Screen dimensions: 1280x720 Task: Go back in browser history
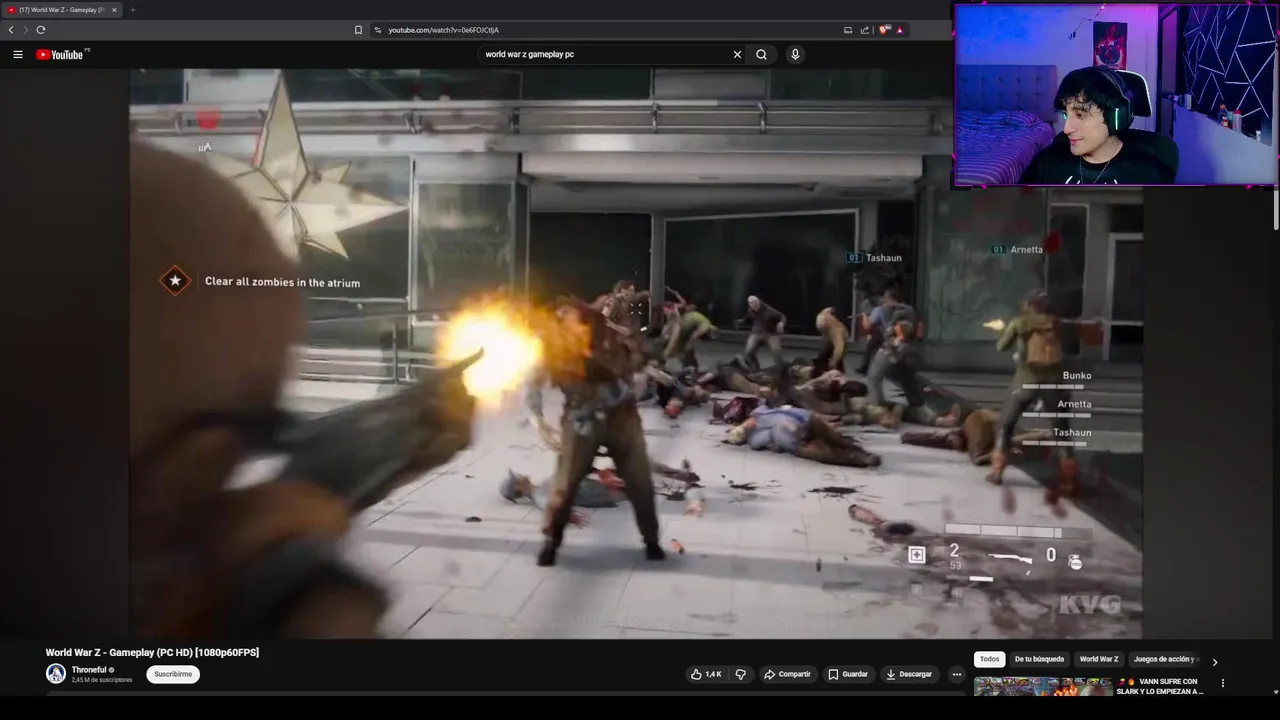point(11,30)
